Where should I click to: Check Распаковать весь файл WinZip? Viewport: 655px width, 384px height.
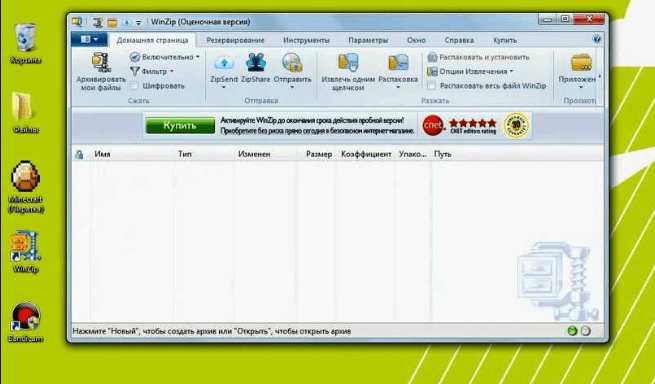coord(432,86)
